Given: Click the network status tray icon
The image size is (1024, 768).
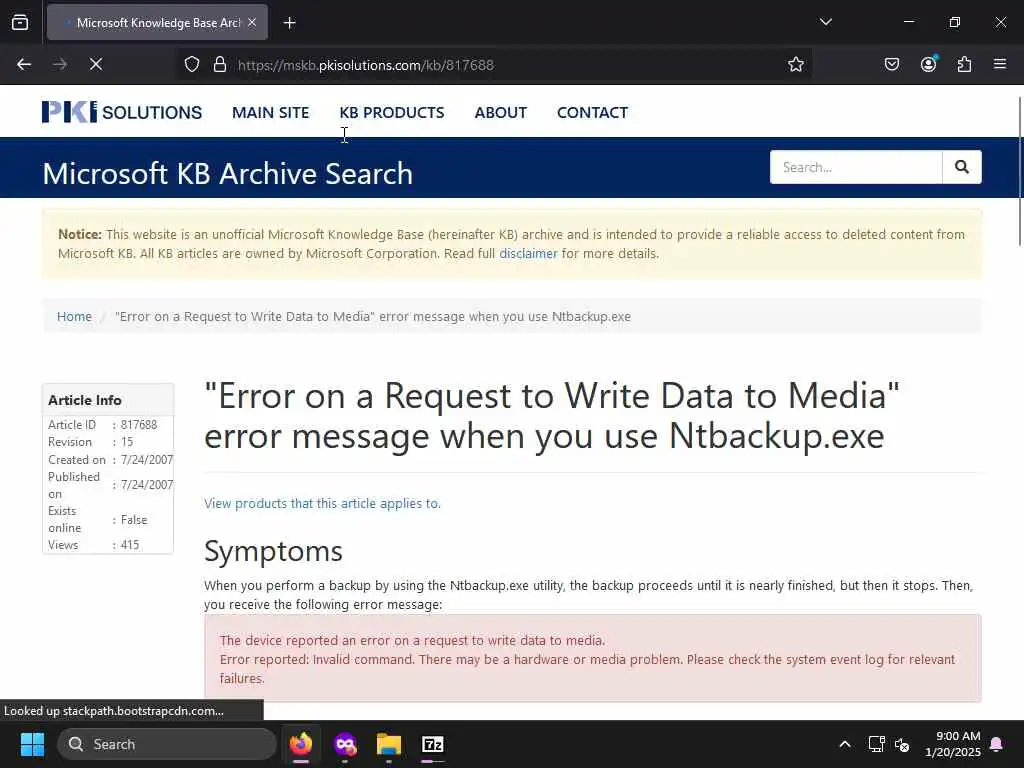Looking at the screenshot, I should [876, 744].
